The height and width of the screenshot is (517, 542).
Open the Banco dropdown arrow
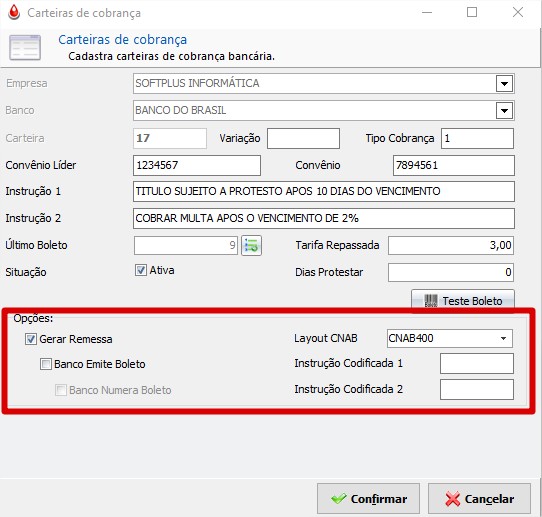[504, 111]
